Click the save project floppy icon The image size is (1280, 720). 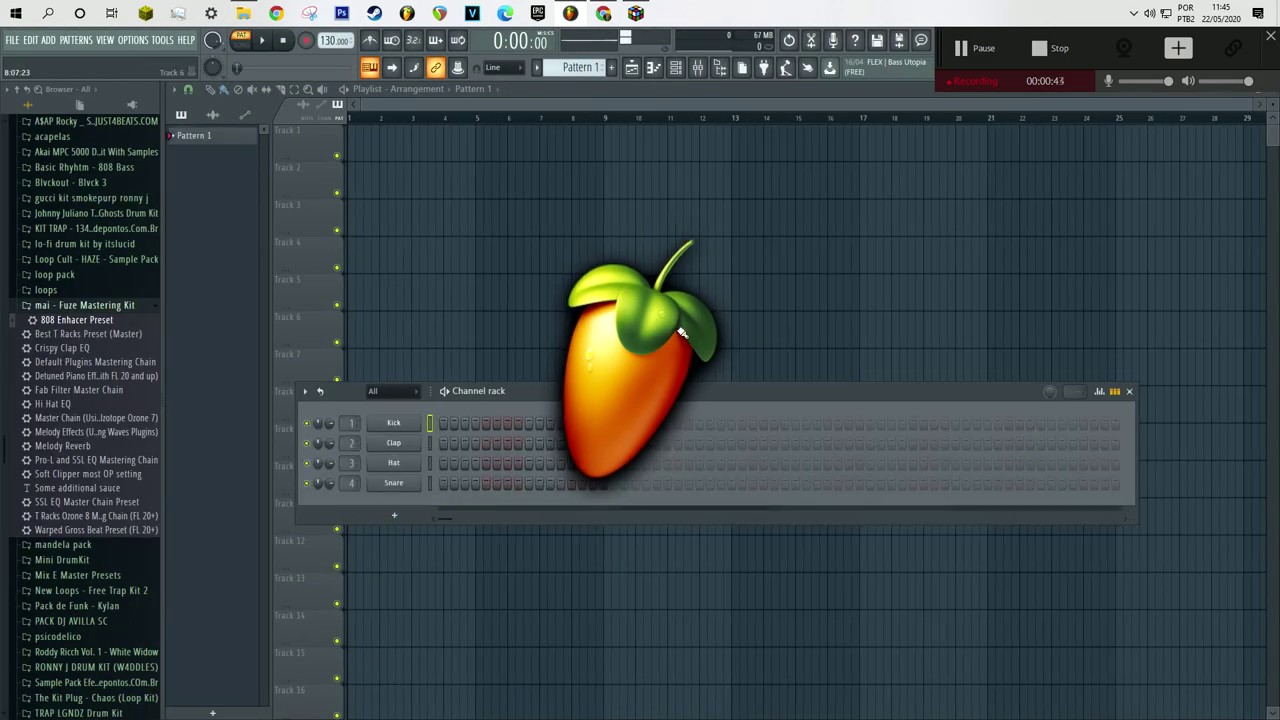(877, 40)
